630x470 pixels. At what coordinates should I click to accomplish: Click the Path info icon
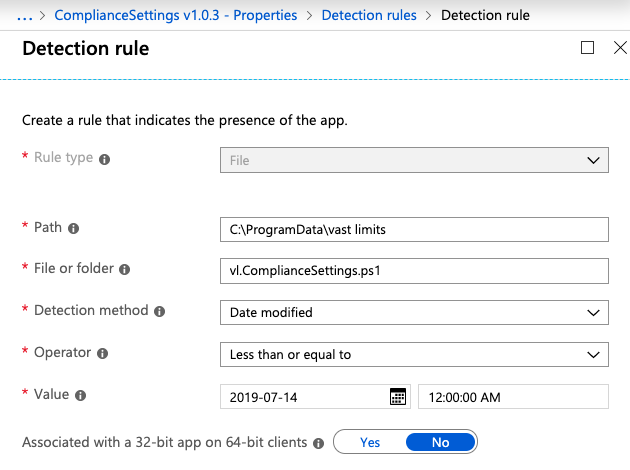click(x=74, y=229)
